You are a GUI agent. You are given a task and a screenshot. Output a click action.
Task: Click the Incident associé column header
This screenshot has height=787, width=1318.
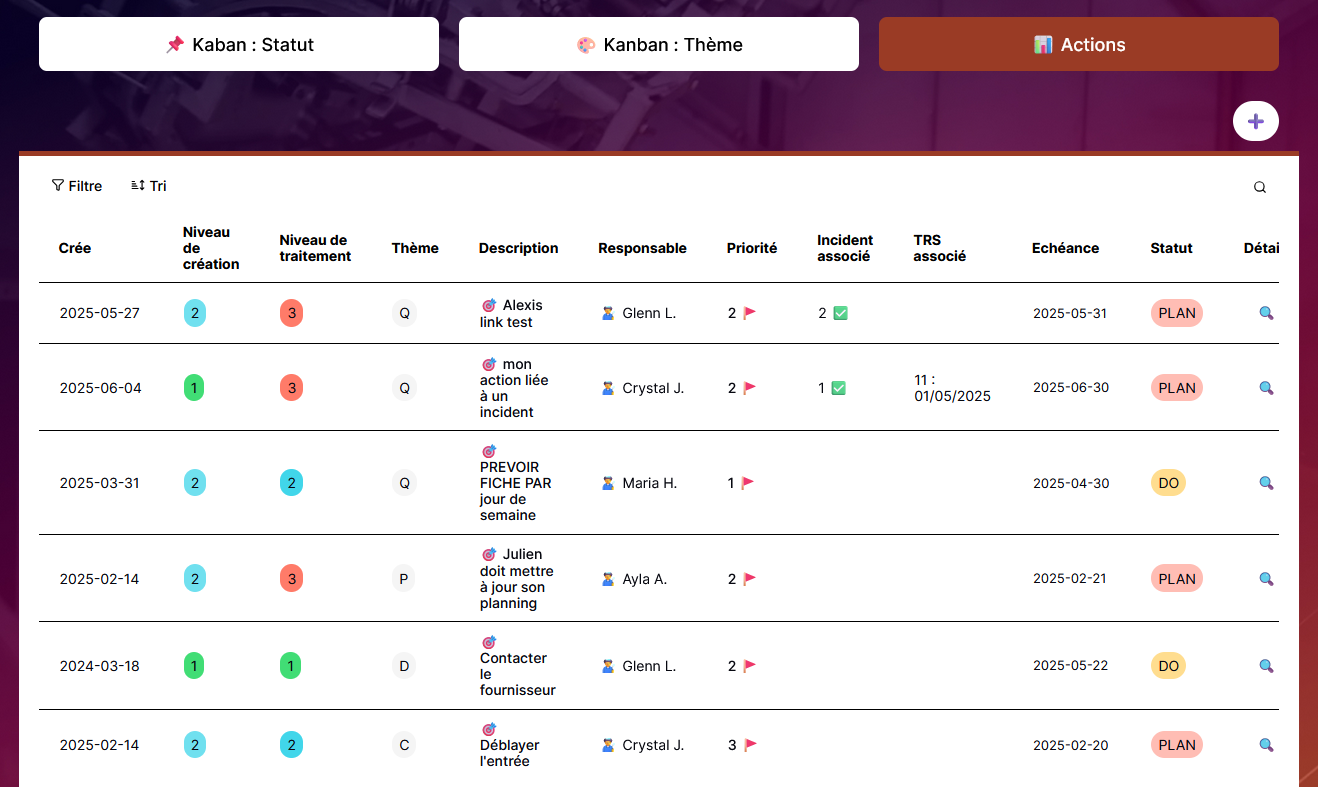845,248
